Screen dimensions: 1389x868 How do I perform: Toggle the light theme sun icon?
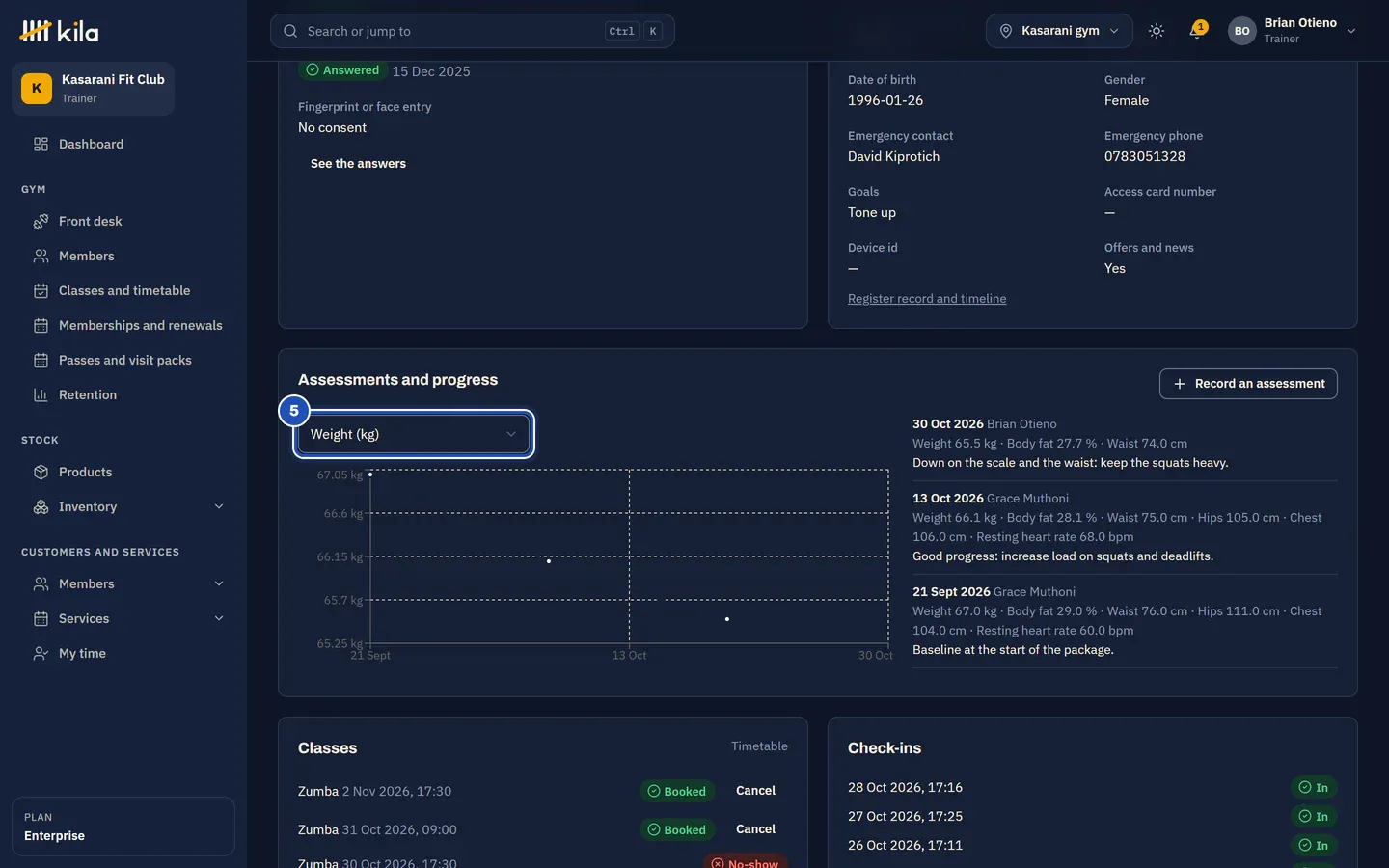[x=1157, y=31]
